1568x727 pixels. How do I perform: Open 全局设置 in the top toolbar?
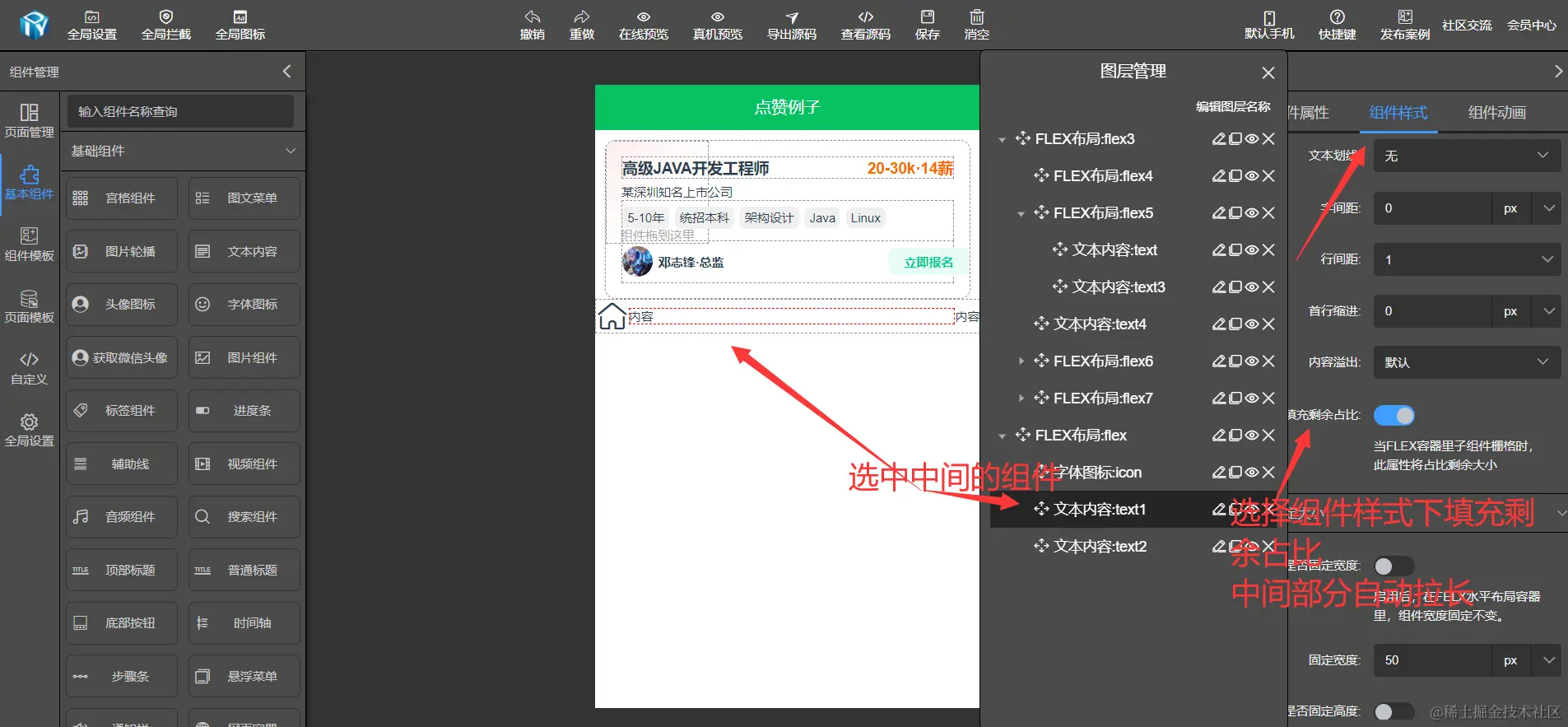coord(92,26)
